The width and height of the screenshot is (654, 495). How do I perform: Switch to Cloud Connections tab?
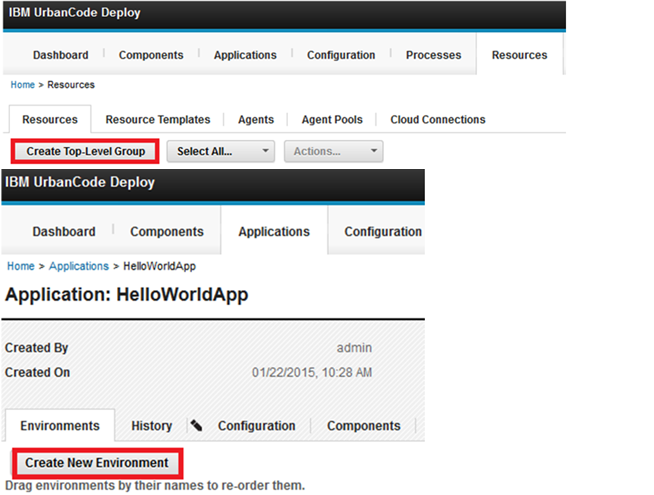pyautogui.click(x=438, y=120)
